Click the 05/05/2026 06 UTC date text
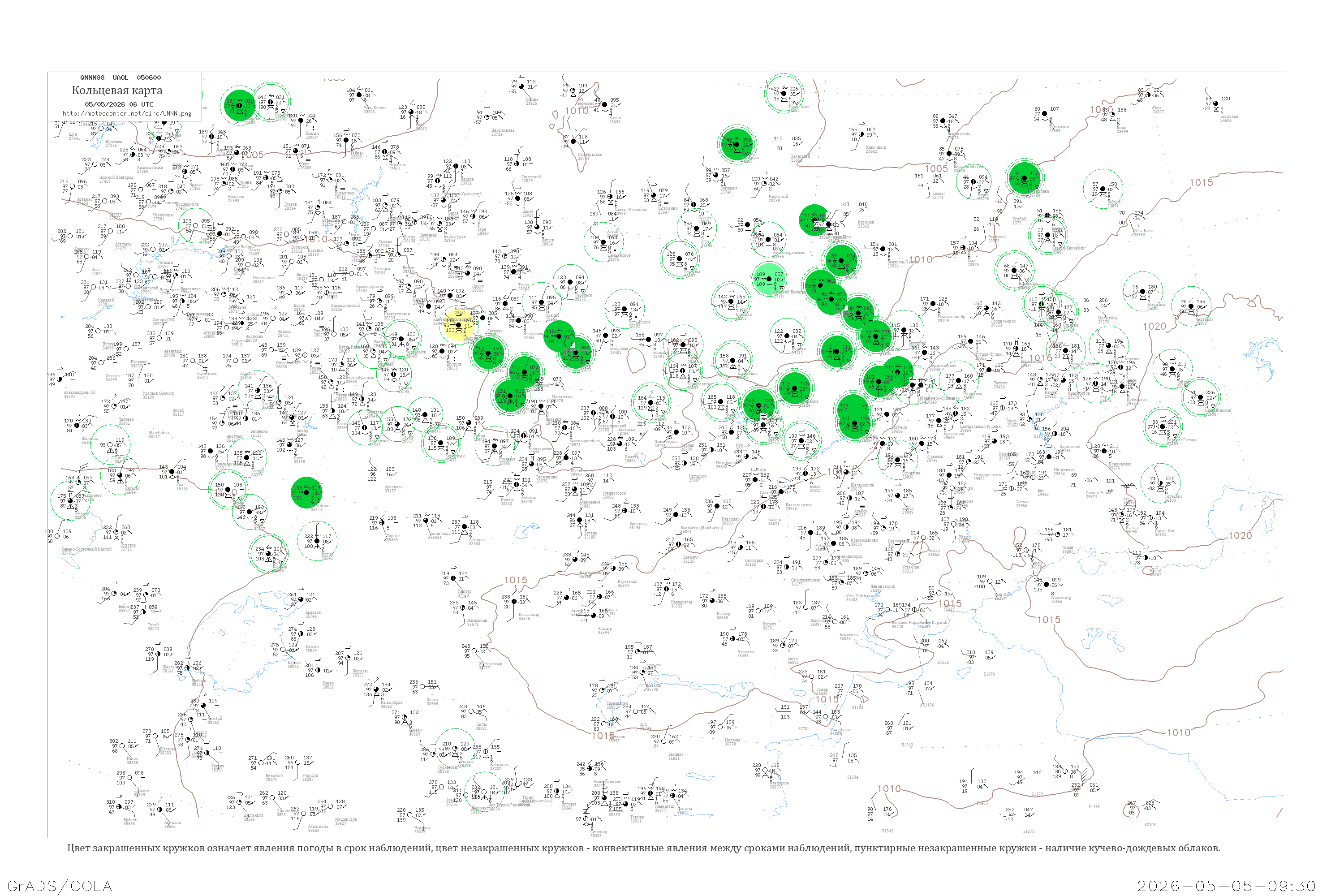This screenshot has height=896, width=1344. [x=119, y=104]
